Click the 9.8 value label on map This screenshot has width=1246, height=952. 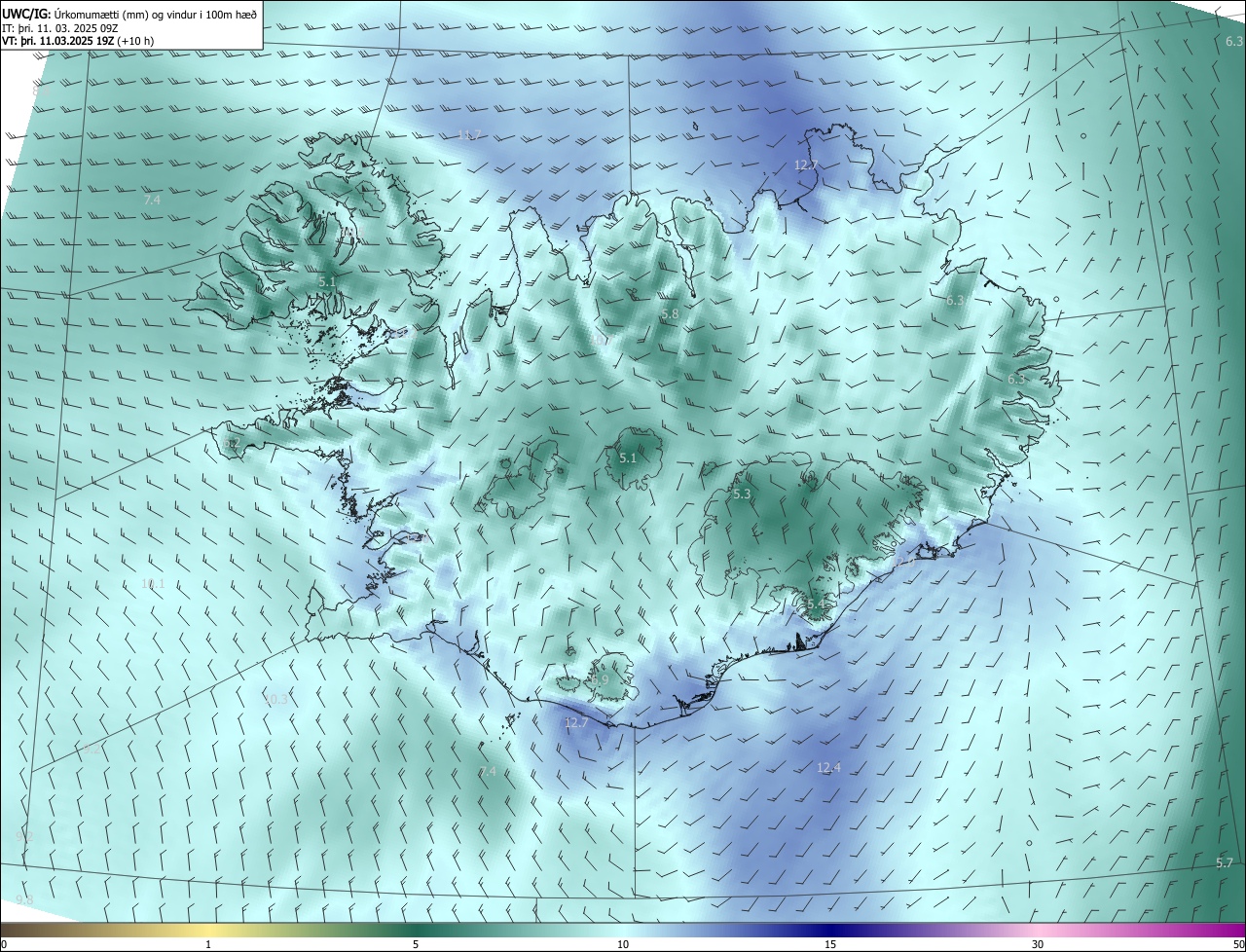click(24, 899)
